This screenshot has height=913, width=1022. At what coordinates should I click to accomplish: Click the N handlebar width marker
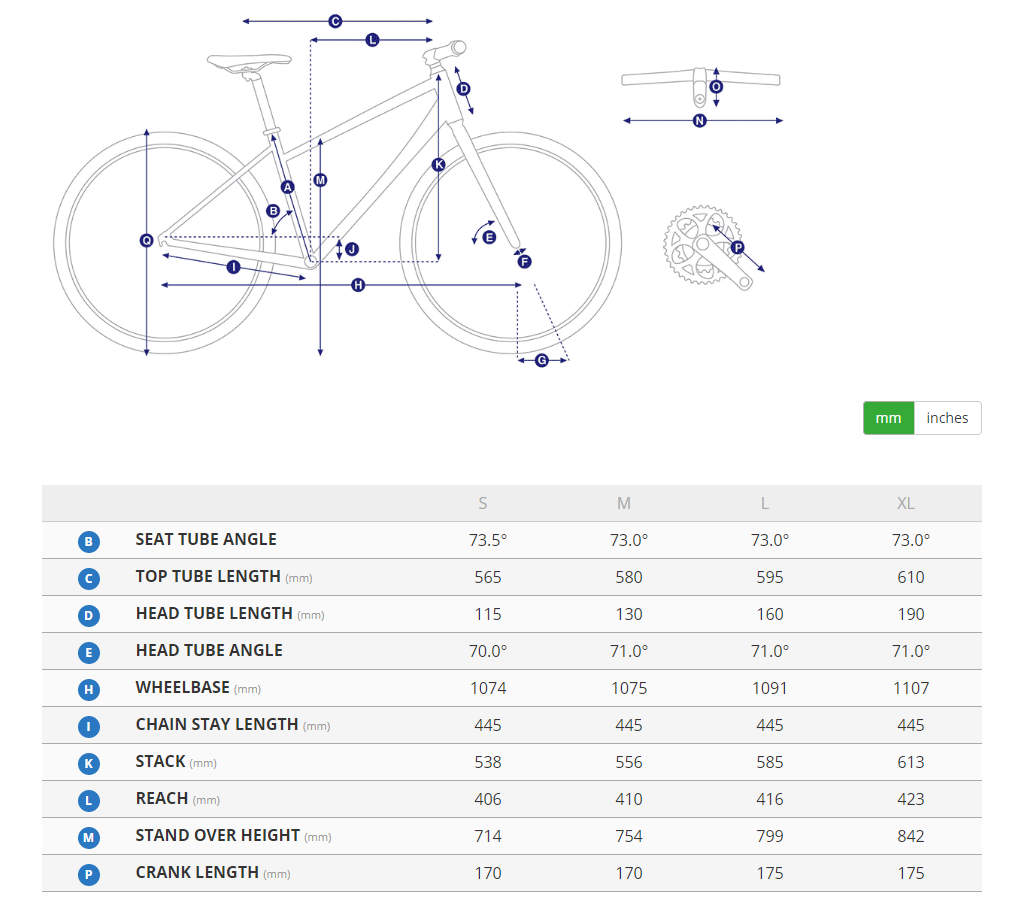(700, 121)
